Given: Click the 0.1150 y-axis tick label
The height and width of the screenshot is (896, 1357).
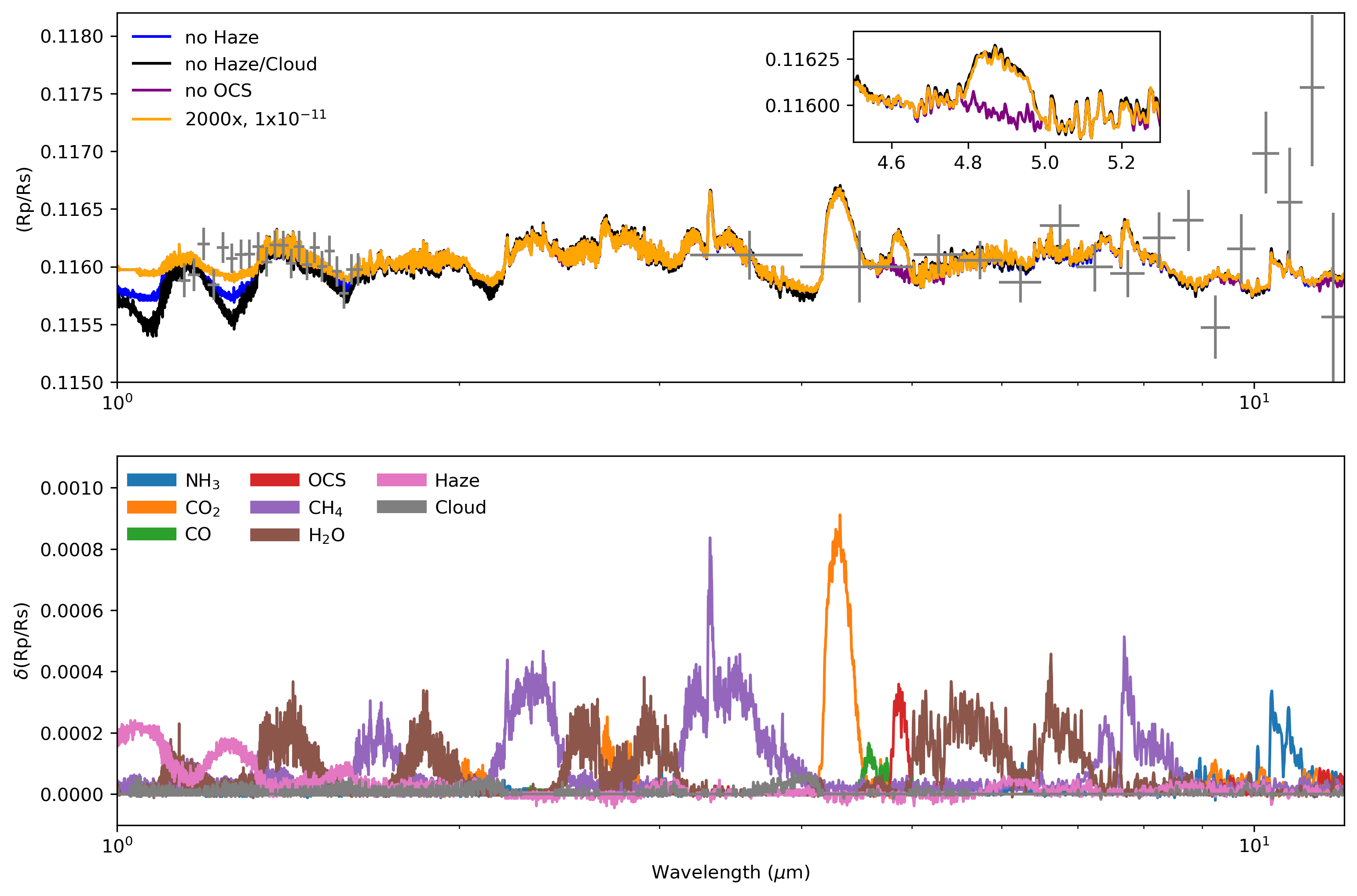Looking at the screenshot, I should [x=72, y=383].
